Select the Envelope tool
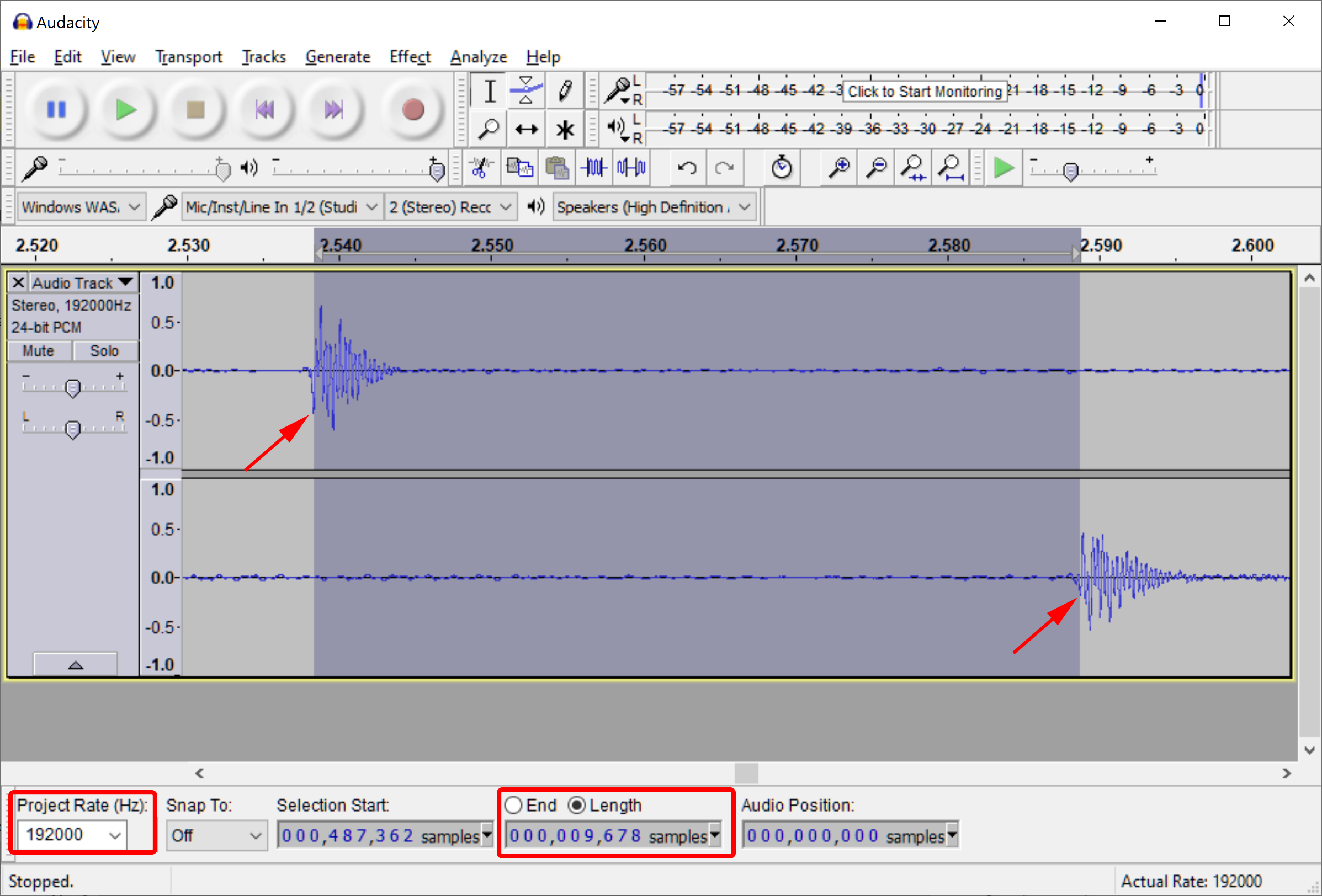 tap(526, 91)
